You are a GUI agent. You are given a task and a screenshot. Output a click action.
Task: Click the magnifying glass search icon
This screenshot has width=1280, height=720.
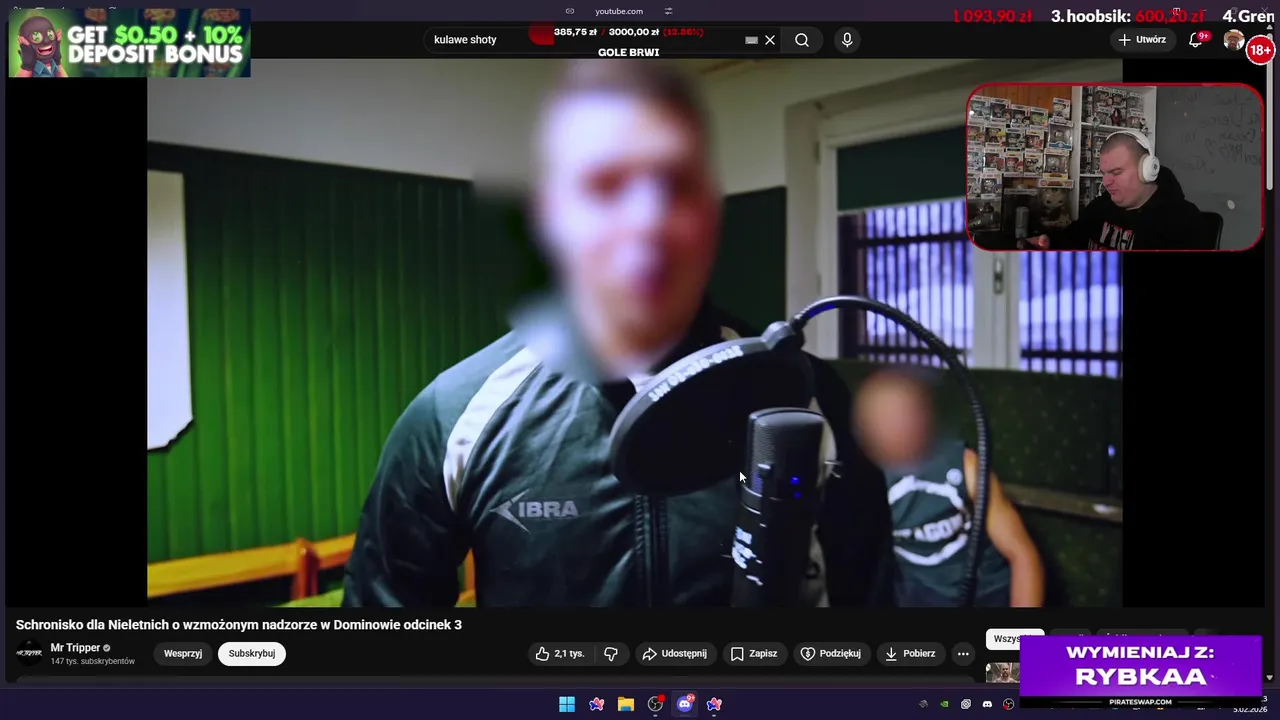[x=802, y=40]
